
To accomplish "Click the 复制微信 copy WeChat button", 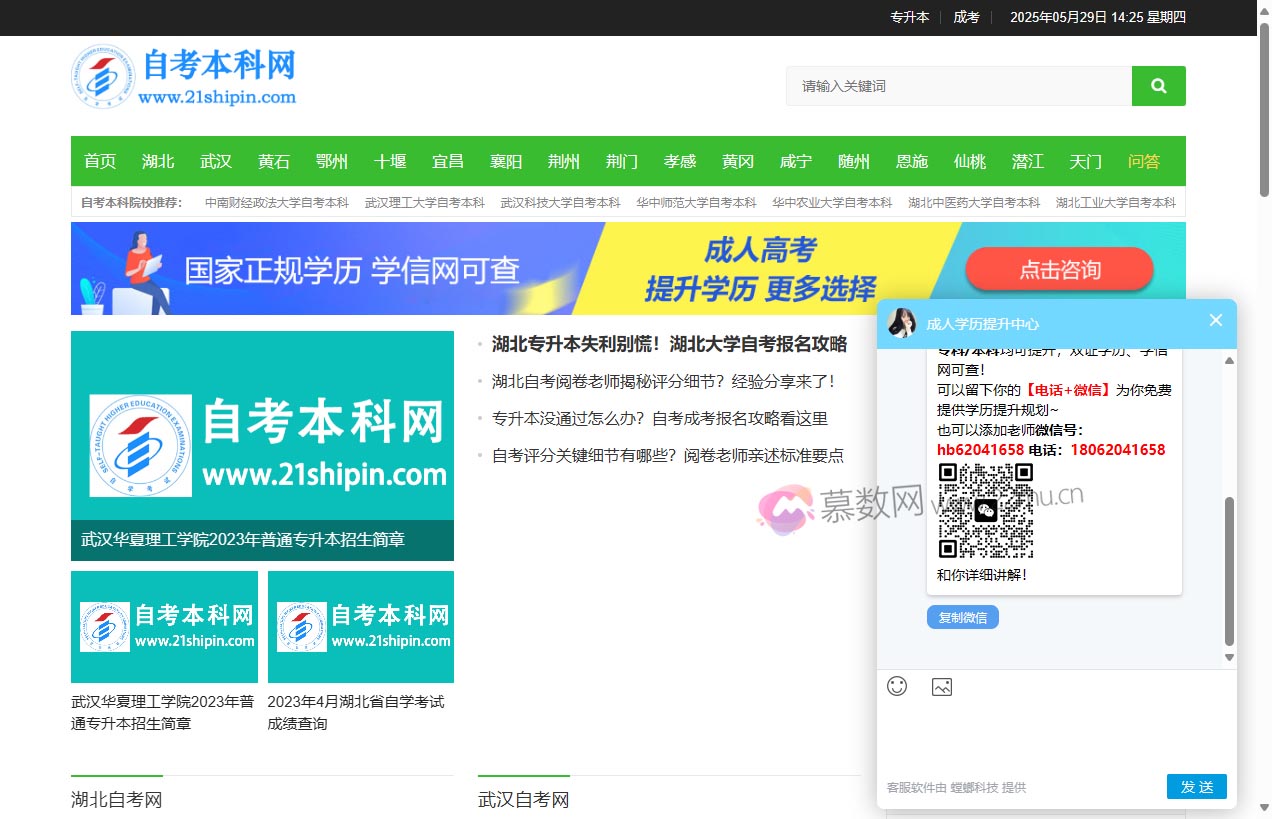I will click(x=962, y=617).
